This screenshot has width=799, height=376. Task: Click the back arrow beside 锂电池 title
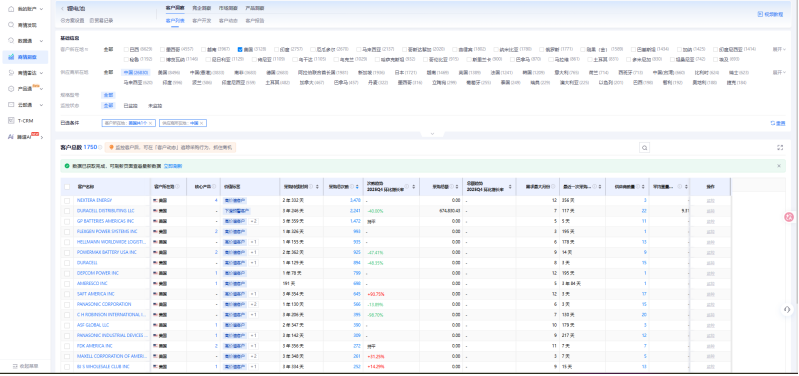[62, 9]
